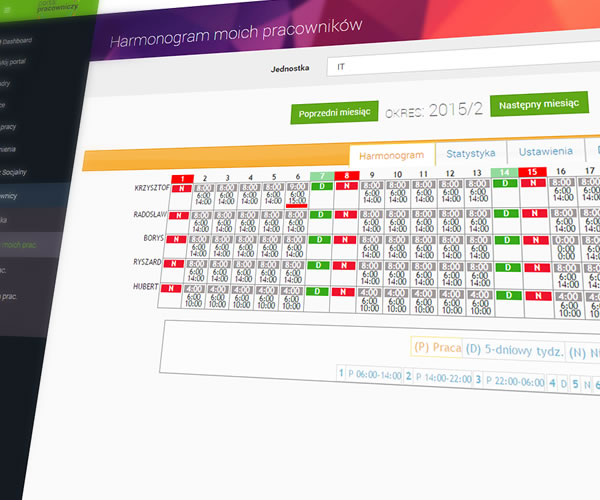
Task: Open Krzysztof's red N badge on day 8
Action: tap(347, 186)
